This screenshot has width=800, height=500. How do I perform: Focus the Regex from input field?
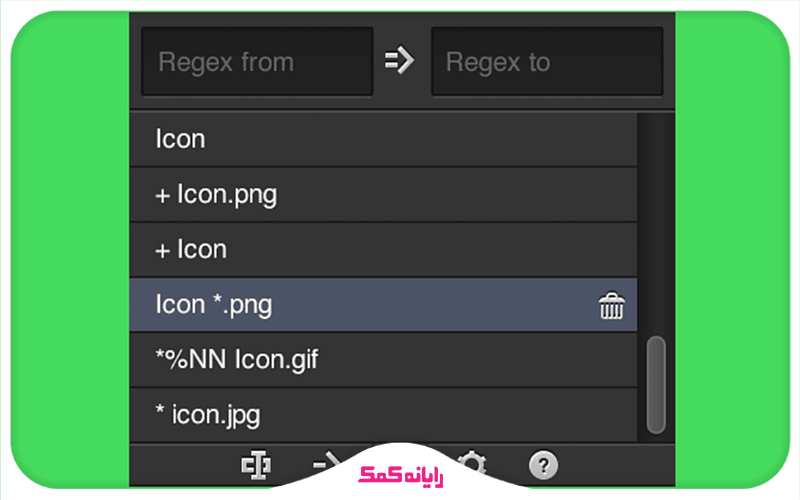(x=257, y=61)
